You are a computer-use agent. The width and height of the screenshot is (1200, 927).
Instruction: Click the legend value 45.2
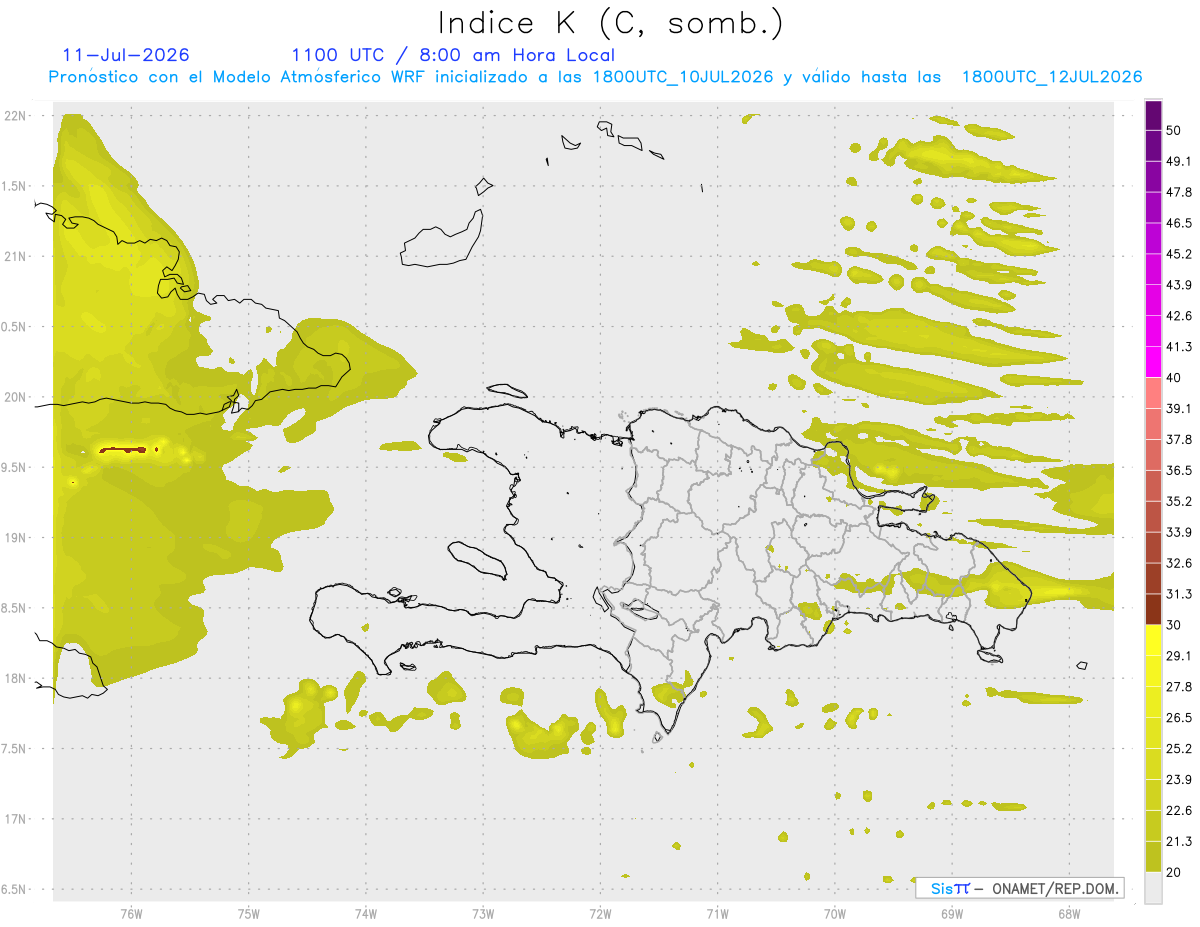[1179, 254]
